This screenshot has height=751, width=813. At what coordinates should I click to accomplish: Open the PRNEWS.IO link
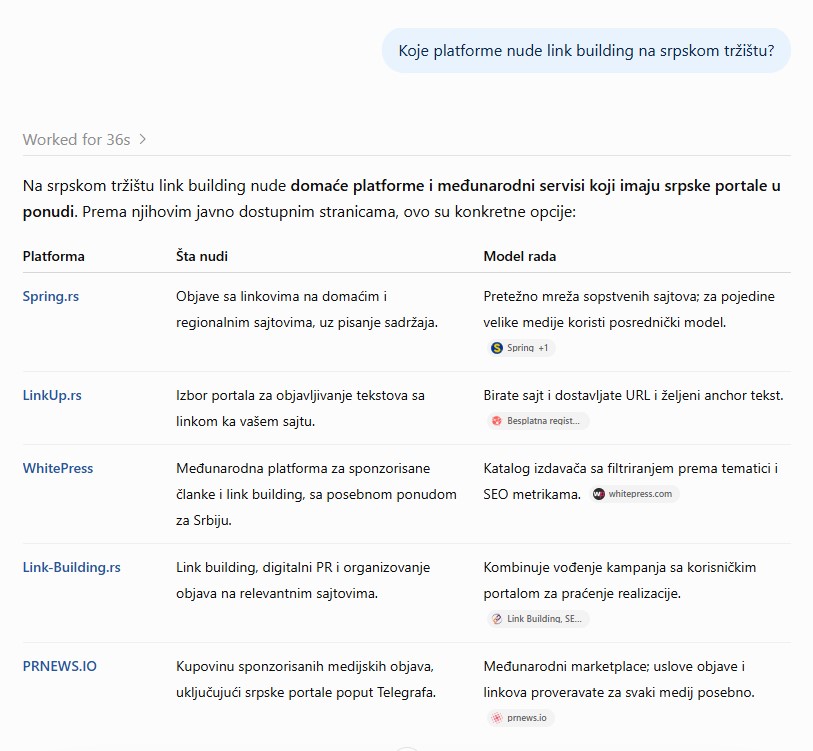pyautogui.click(x=60, y=666)
